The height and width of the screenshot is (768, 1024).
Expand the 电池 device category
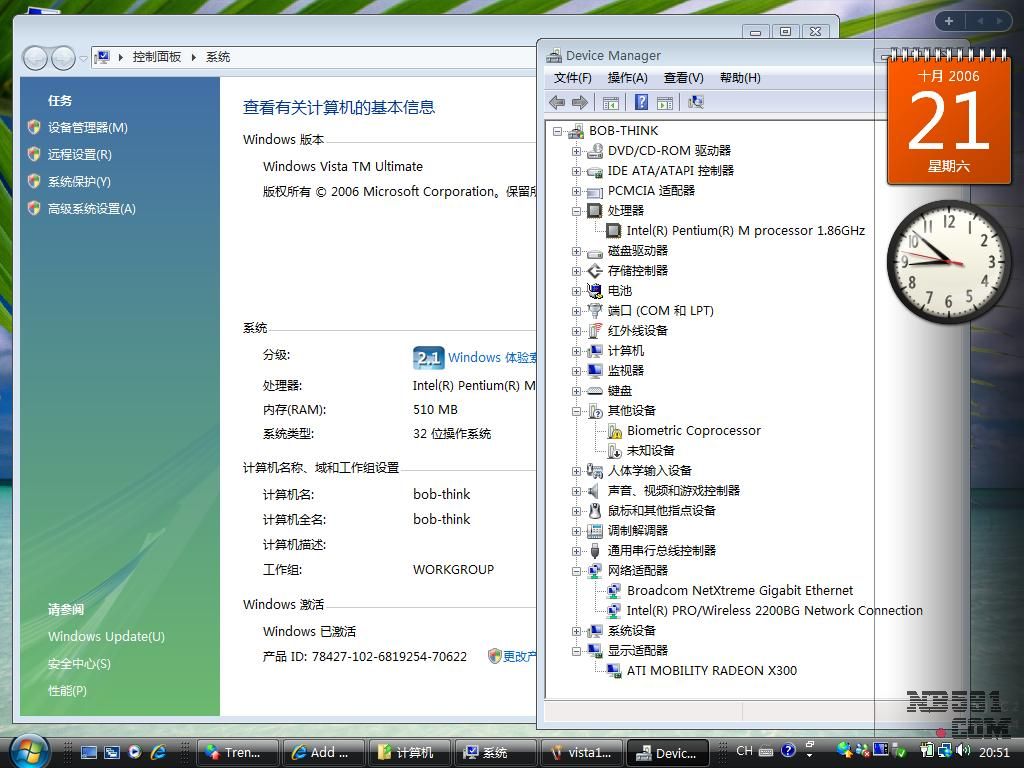click(576, 291)
